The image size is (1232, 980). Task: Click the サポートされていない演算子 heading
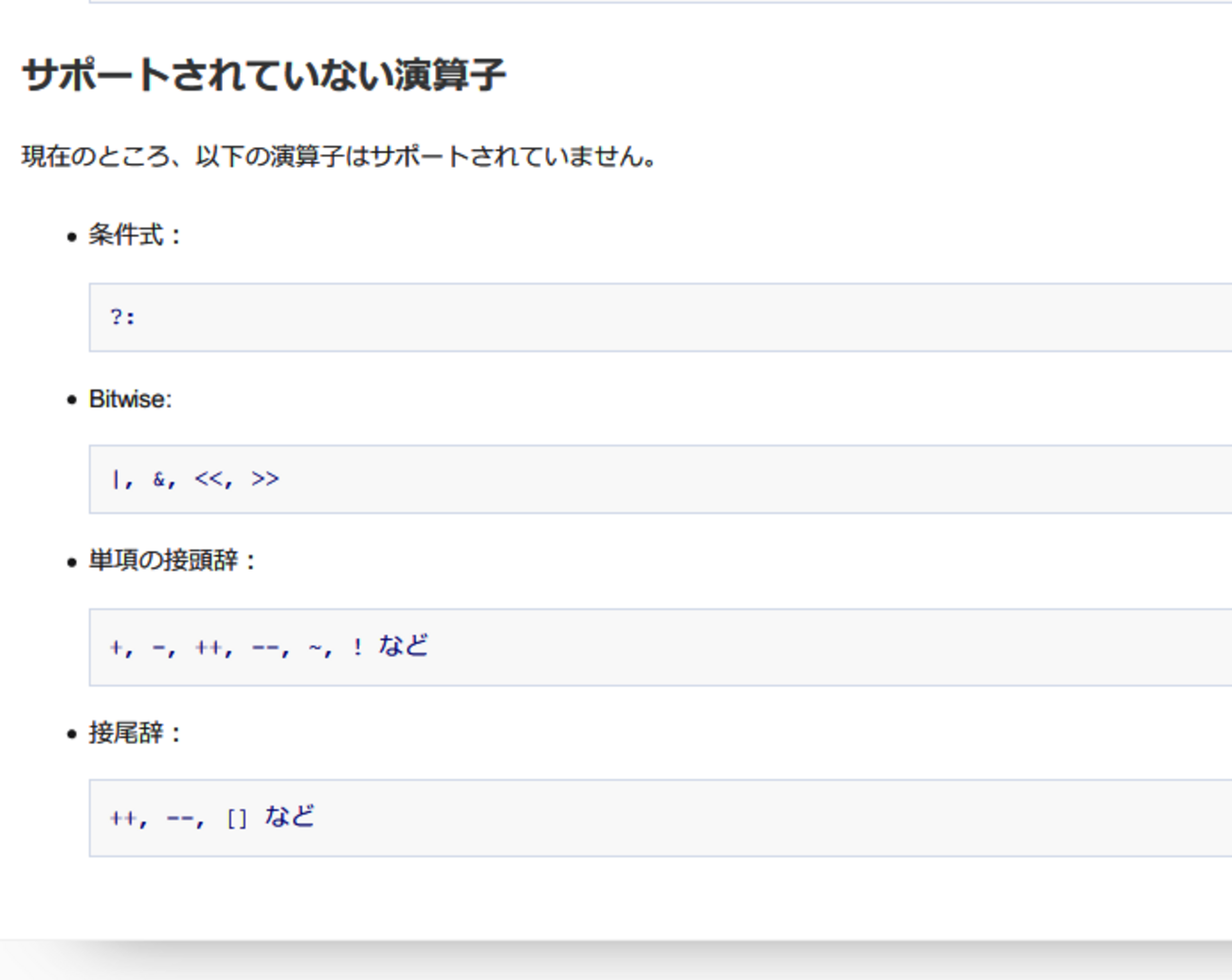[263, 75]
